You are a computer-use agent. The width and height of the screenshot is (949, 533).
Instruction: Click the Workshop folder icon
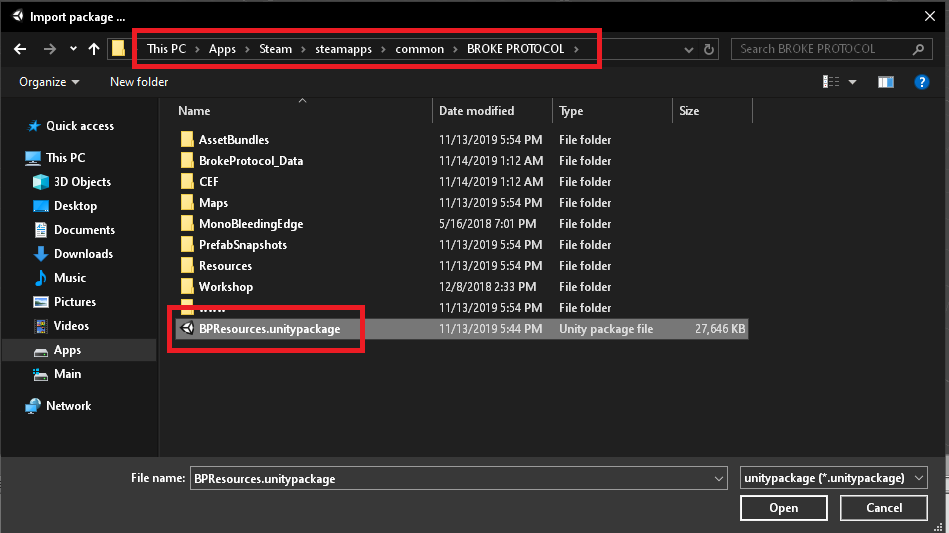(x=187, y=286)
